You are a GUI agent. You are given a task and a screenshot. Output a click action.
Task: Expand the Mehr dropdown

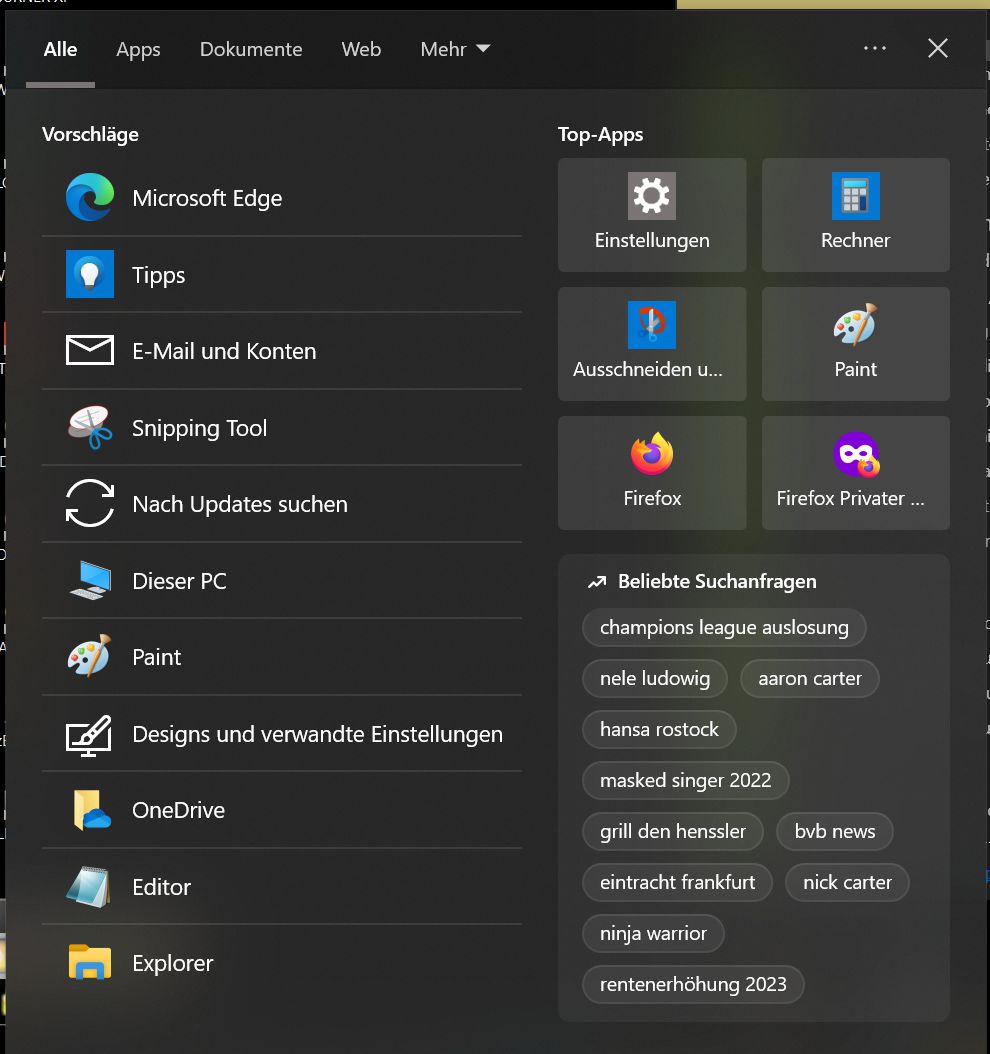[455, 50]
